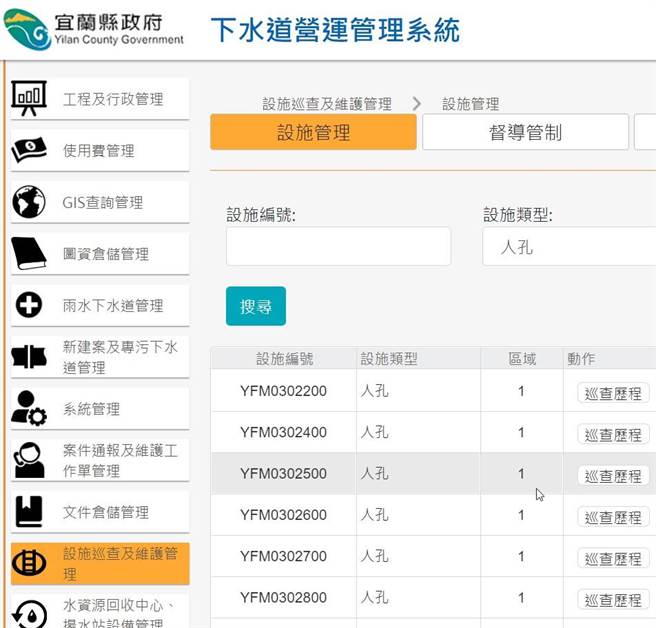Open 巡查歷程 for YFM0302500
This screenshot has height=628, width=656.
click(x=613, y=476)
